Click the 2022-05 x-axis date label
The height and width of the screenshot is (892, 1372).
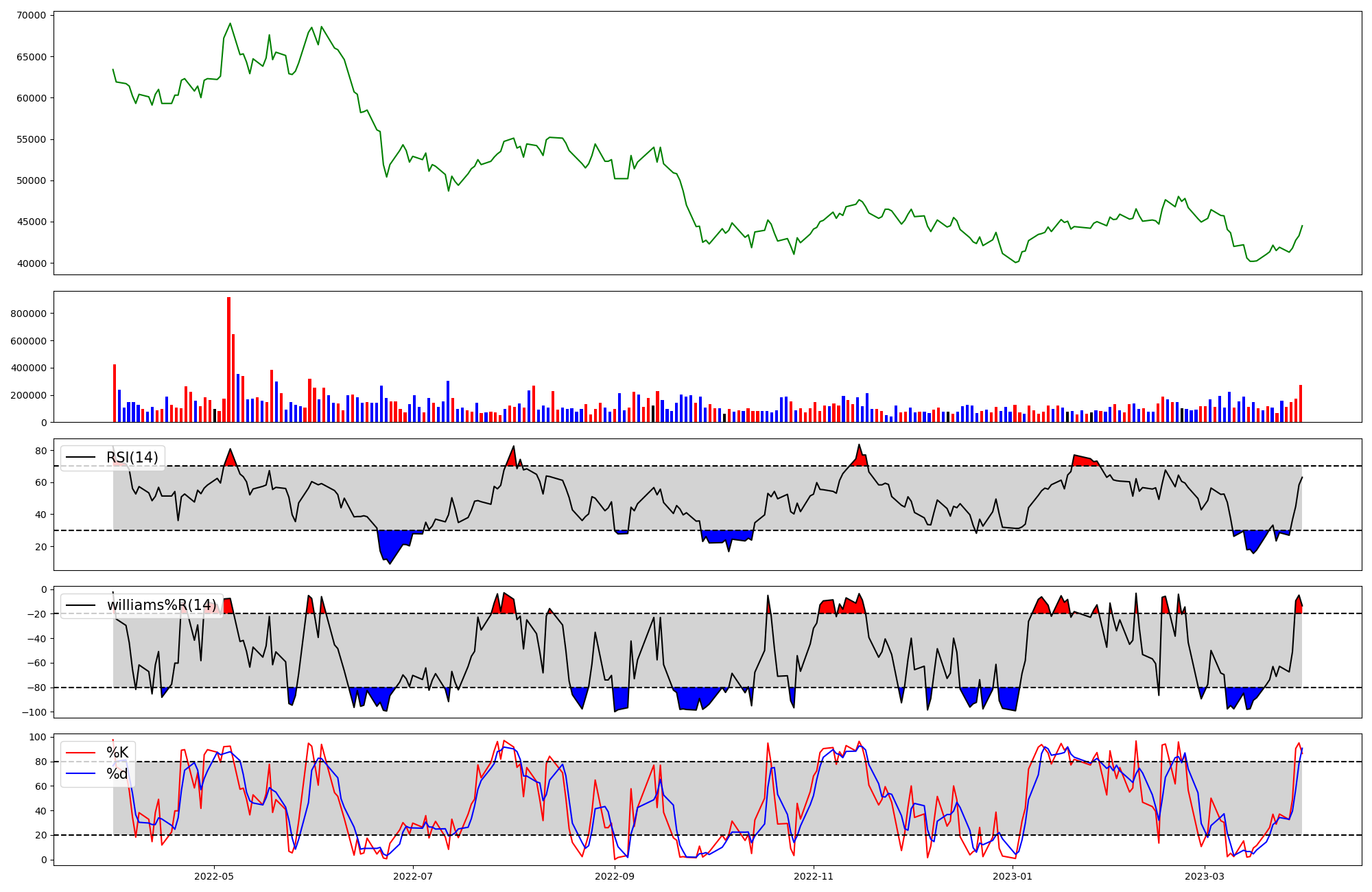(215, 876)
